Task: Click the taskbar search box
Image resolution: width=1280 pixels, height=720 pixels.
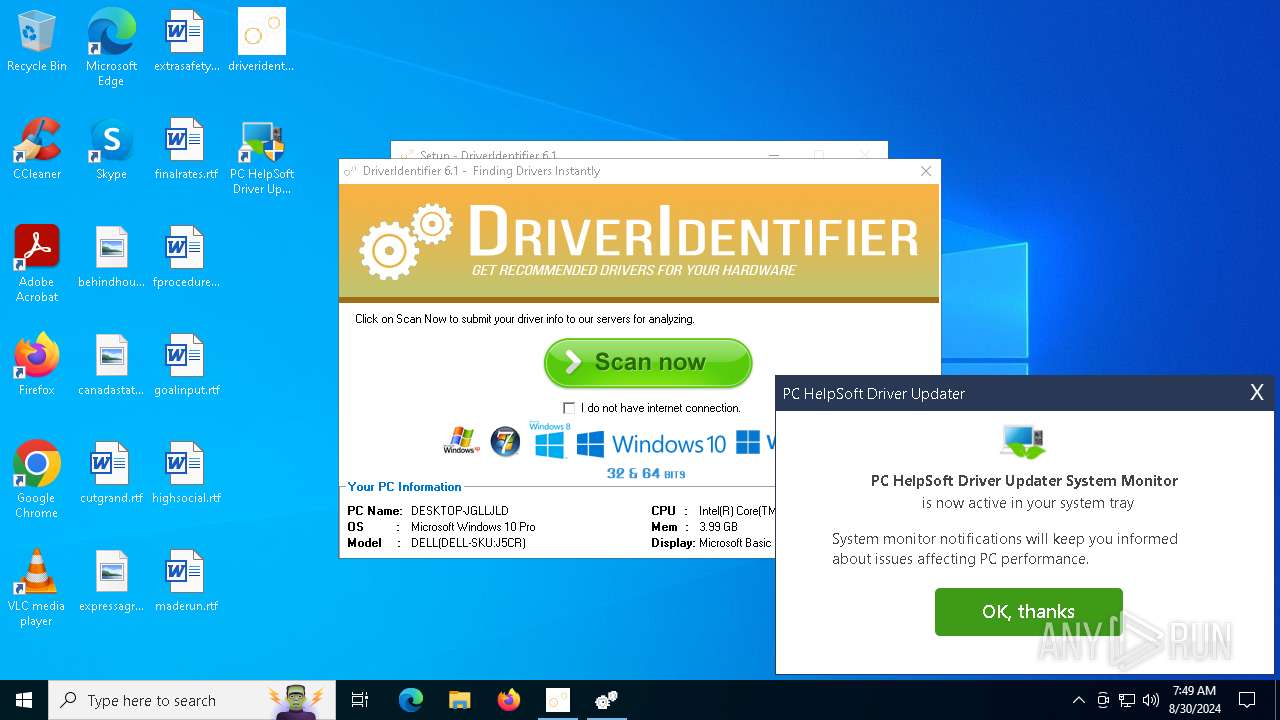Action: (x=192, y=700)
